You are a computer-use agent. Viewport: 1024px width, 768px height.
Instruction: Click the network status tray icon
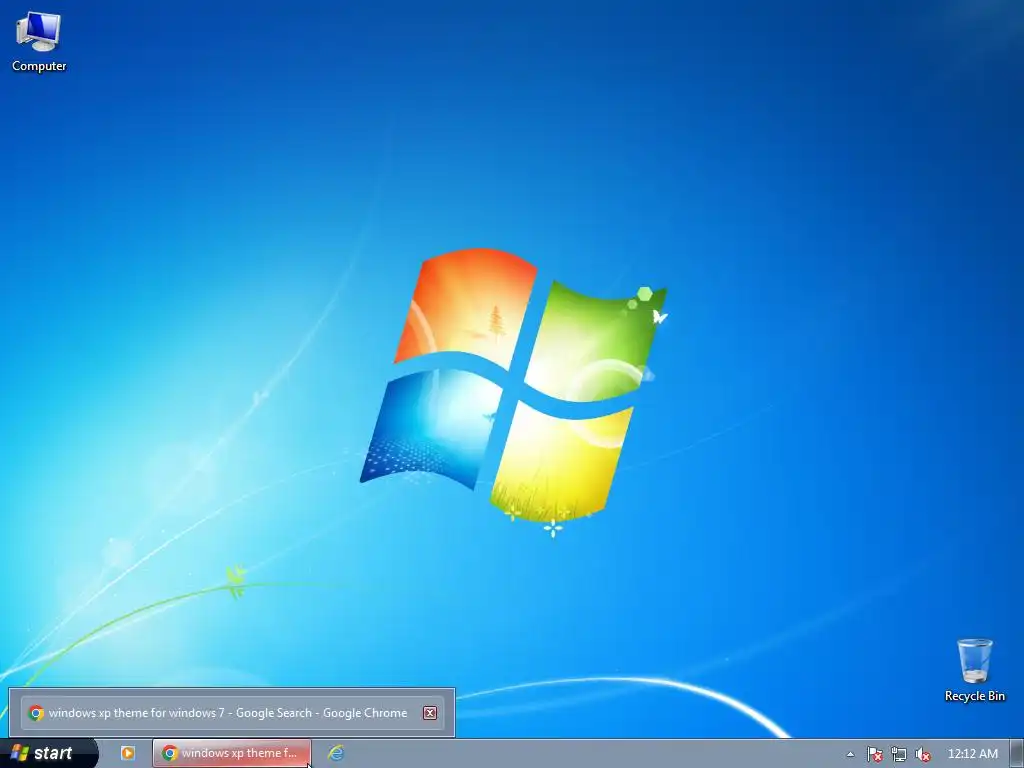click(899, 754)
